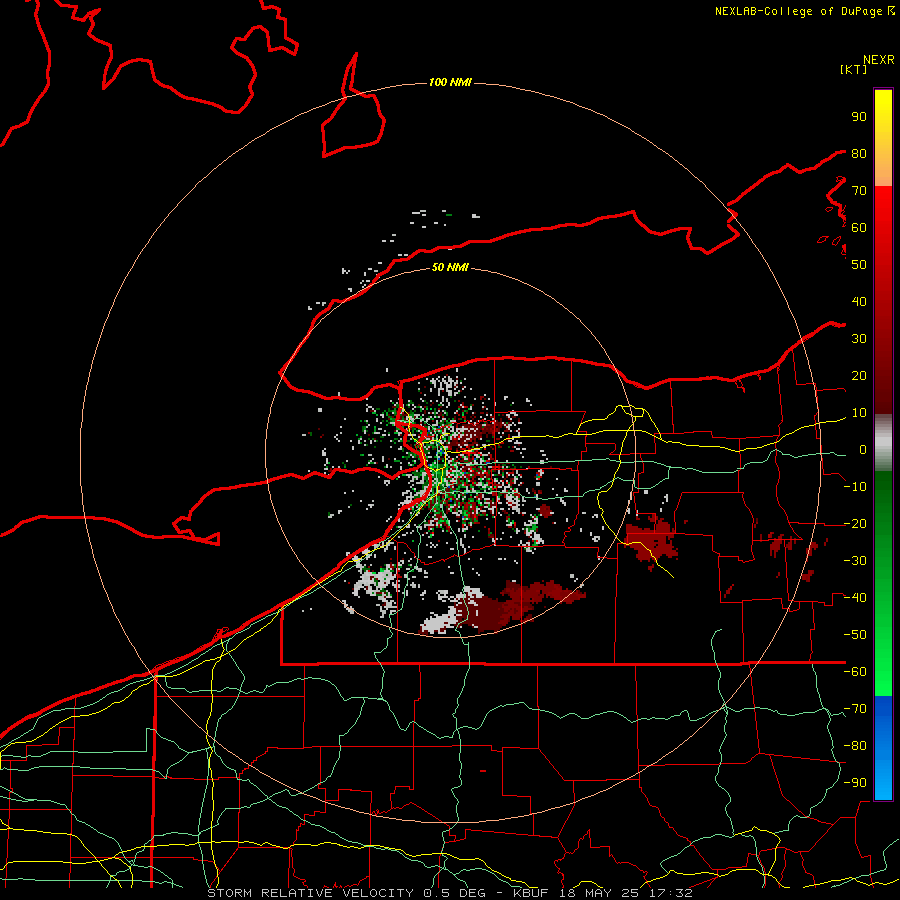Click the NEXLAB-College of DuPage watermark text
The height and width of the screenshot is (900, 900).
click(x=804, y=11)
